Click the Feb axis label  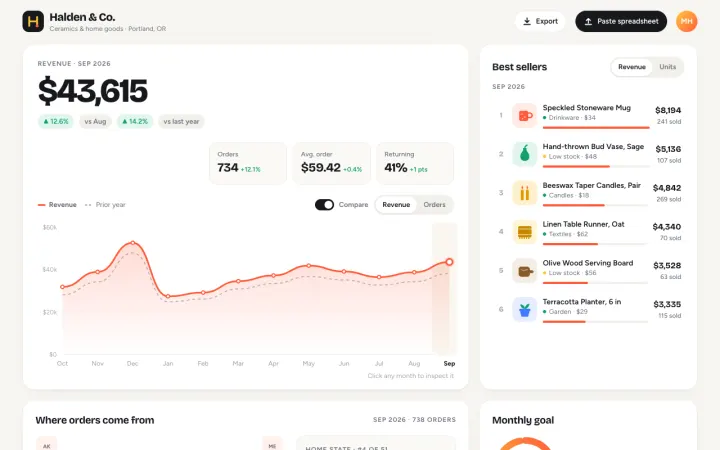(x=203, y=364)
